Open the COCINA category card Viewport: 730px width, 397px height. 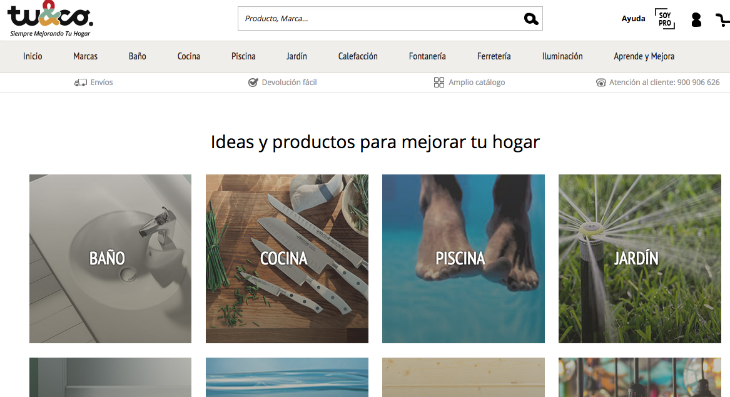[x=287, y=259]
